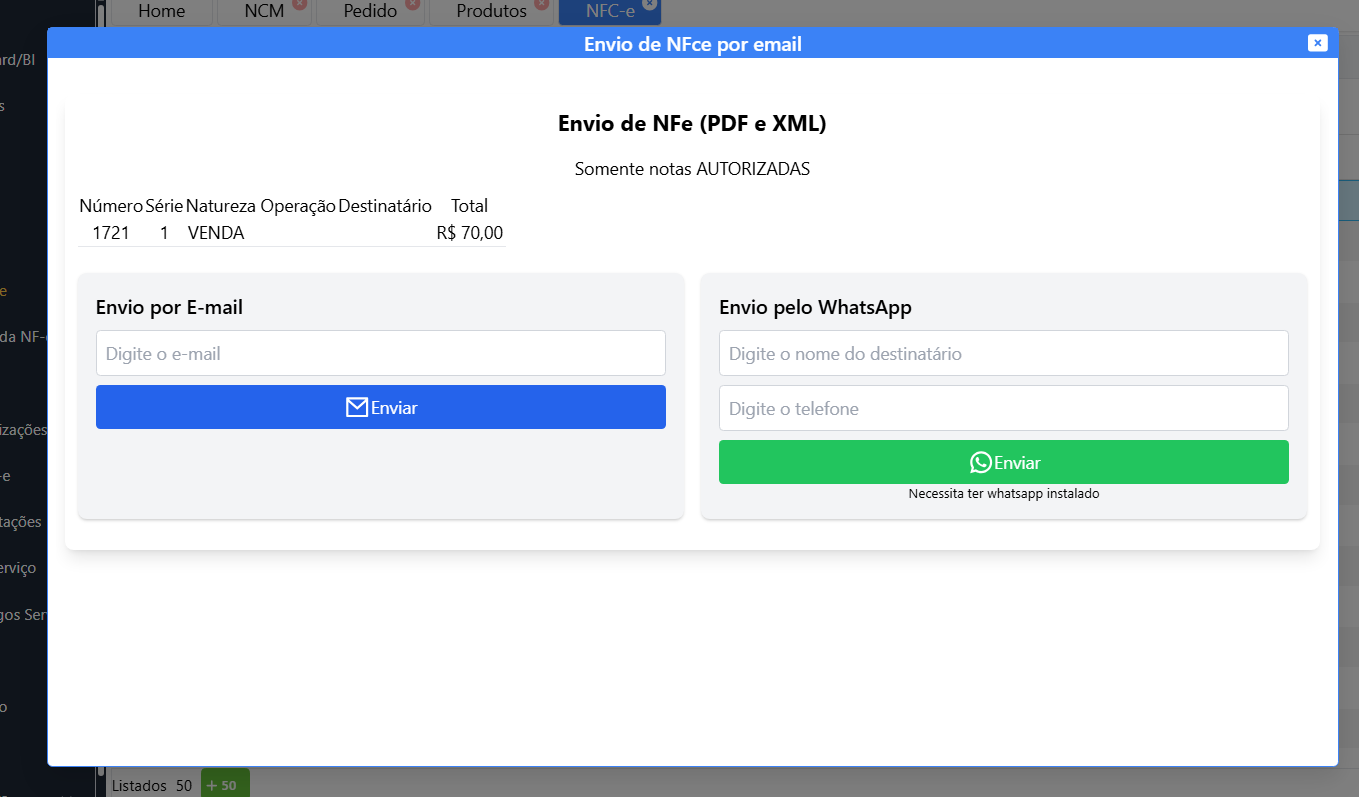Click the envelope icon on the email Enviar button

(356, 407)
